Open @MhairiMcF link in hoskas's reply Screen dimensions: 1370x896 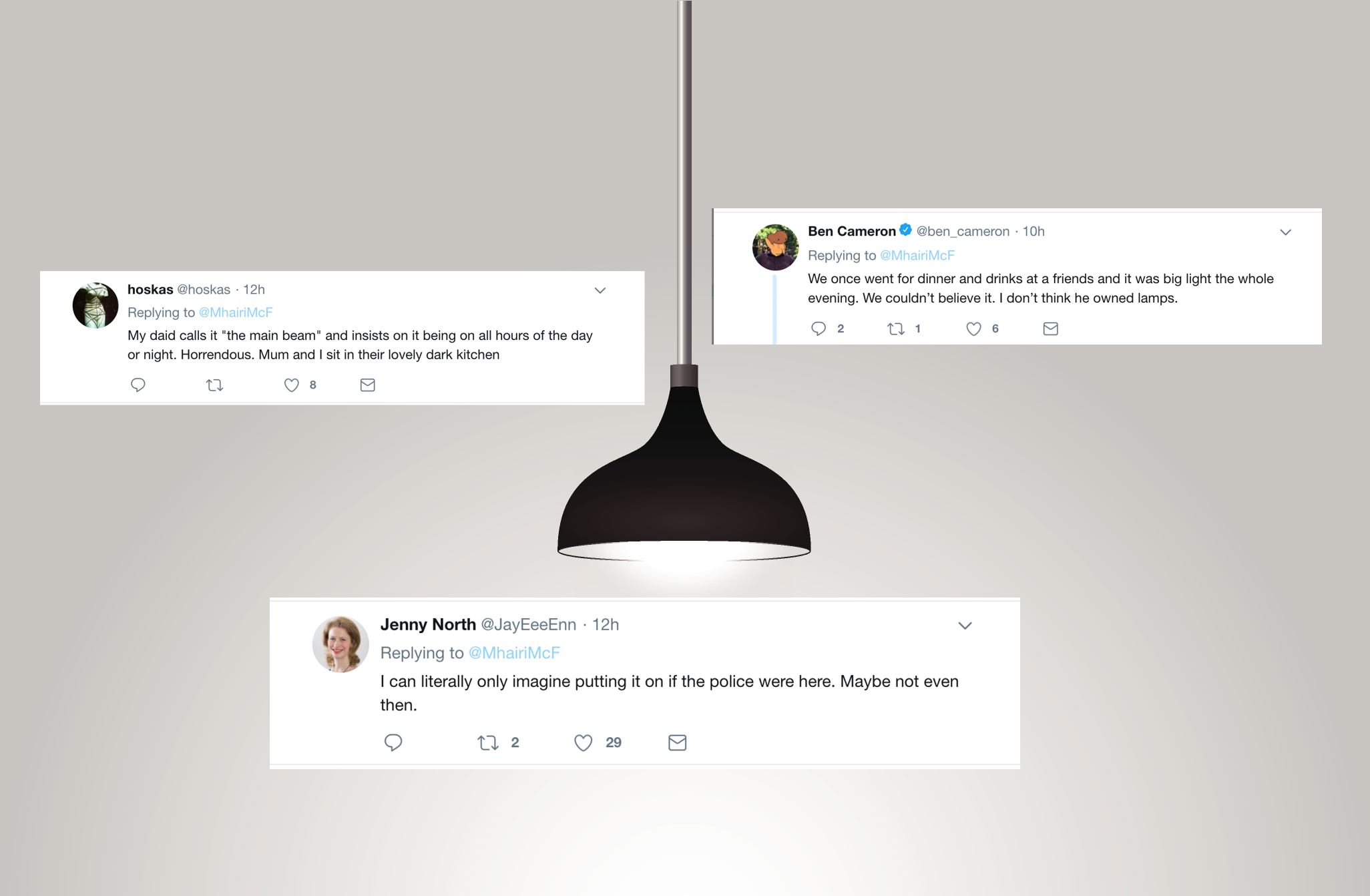[236, 312]
